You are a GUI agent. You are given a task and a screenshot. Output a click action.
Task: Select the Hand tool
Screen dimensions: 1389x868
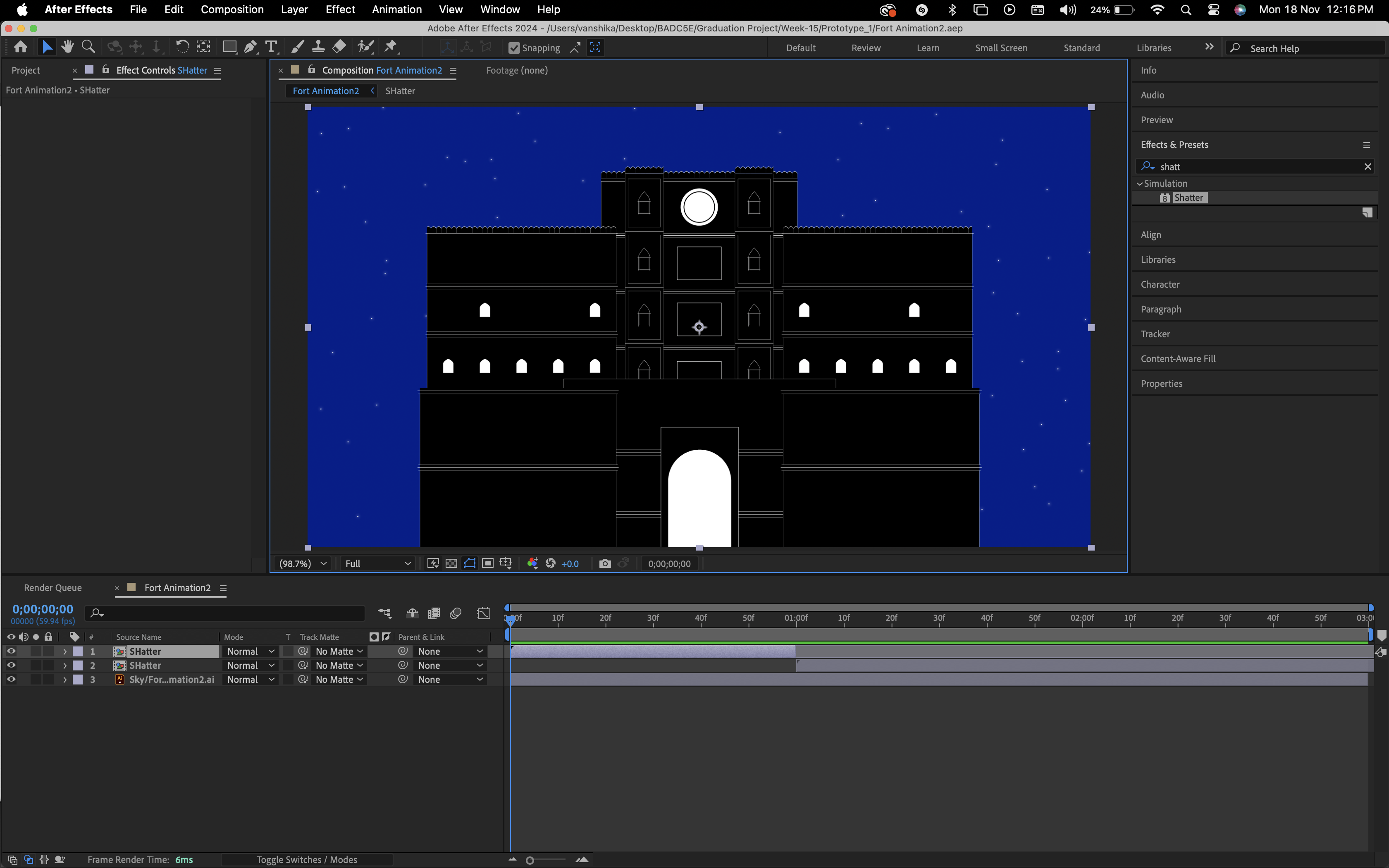(67, 47)
